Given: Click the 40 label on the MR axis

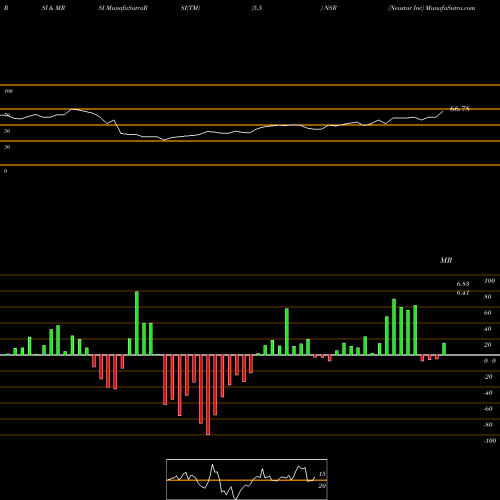Looking at the screenshot, I should coord(488,329).
